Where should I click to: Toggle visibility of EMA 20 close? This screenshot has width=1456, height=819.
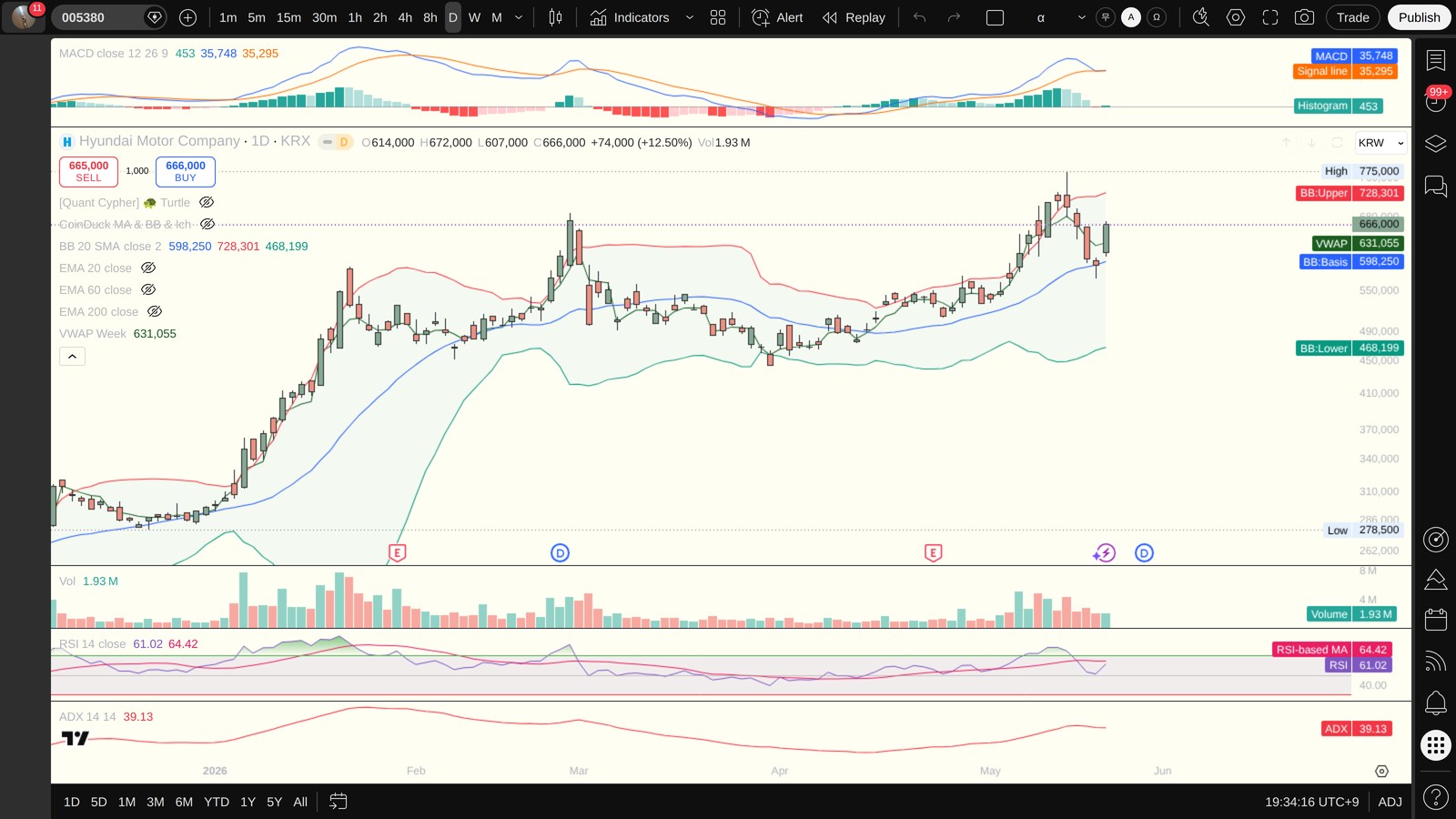pos(148,268)
